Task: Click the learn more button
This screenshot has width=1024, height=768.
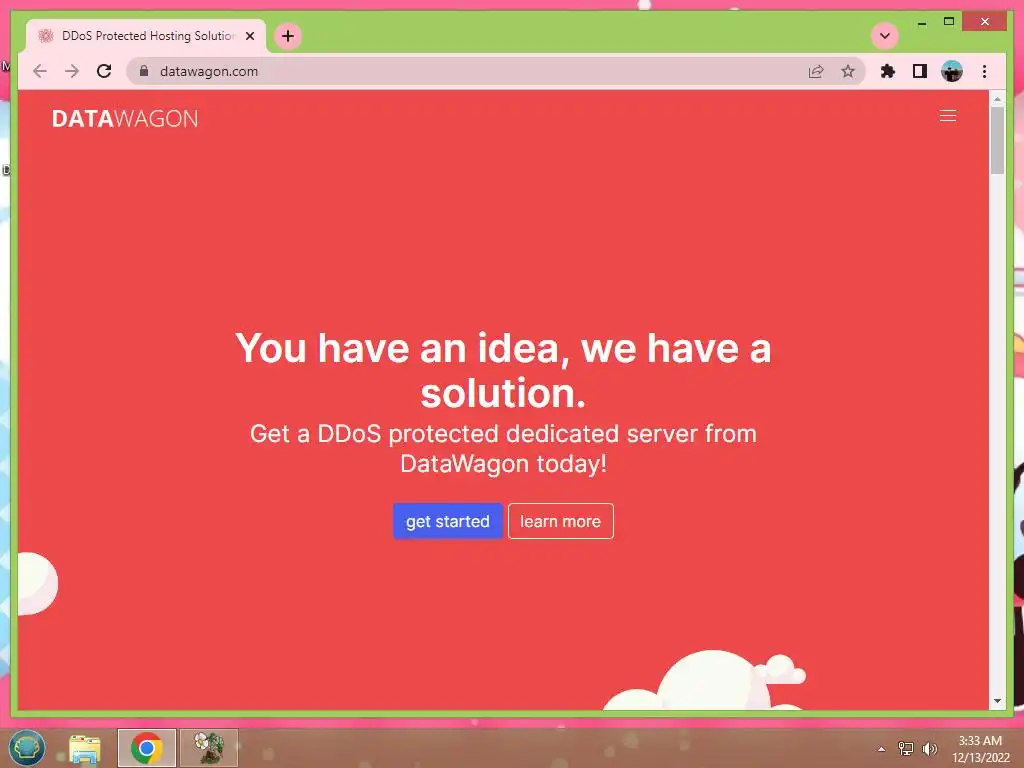Action: click(x=560, y=521)
